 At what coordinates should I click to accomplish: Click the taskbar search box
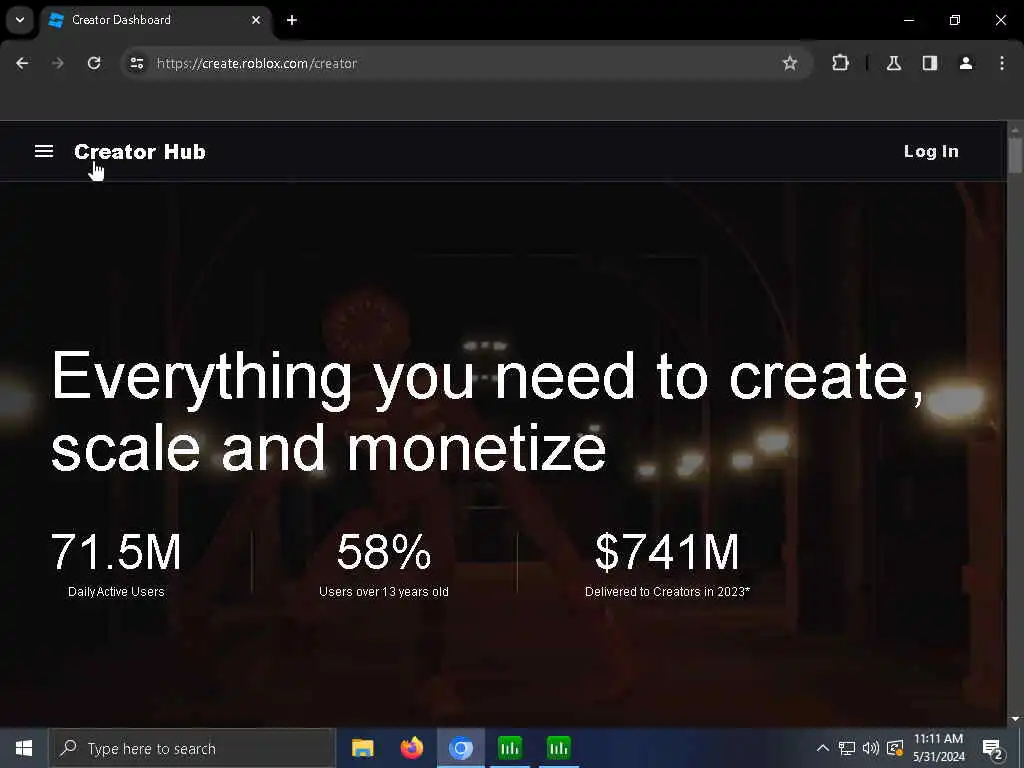[x=192, y=748]
